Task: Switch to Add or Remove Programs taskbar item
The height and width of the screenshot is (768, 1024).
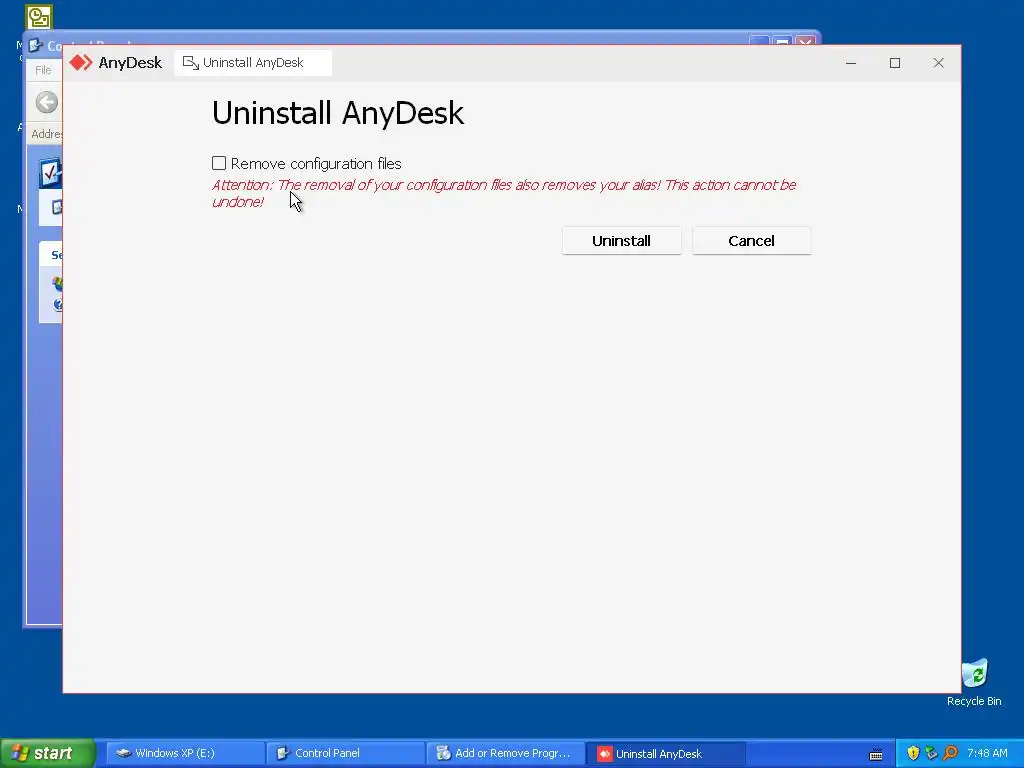Action: coord(504,754)
